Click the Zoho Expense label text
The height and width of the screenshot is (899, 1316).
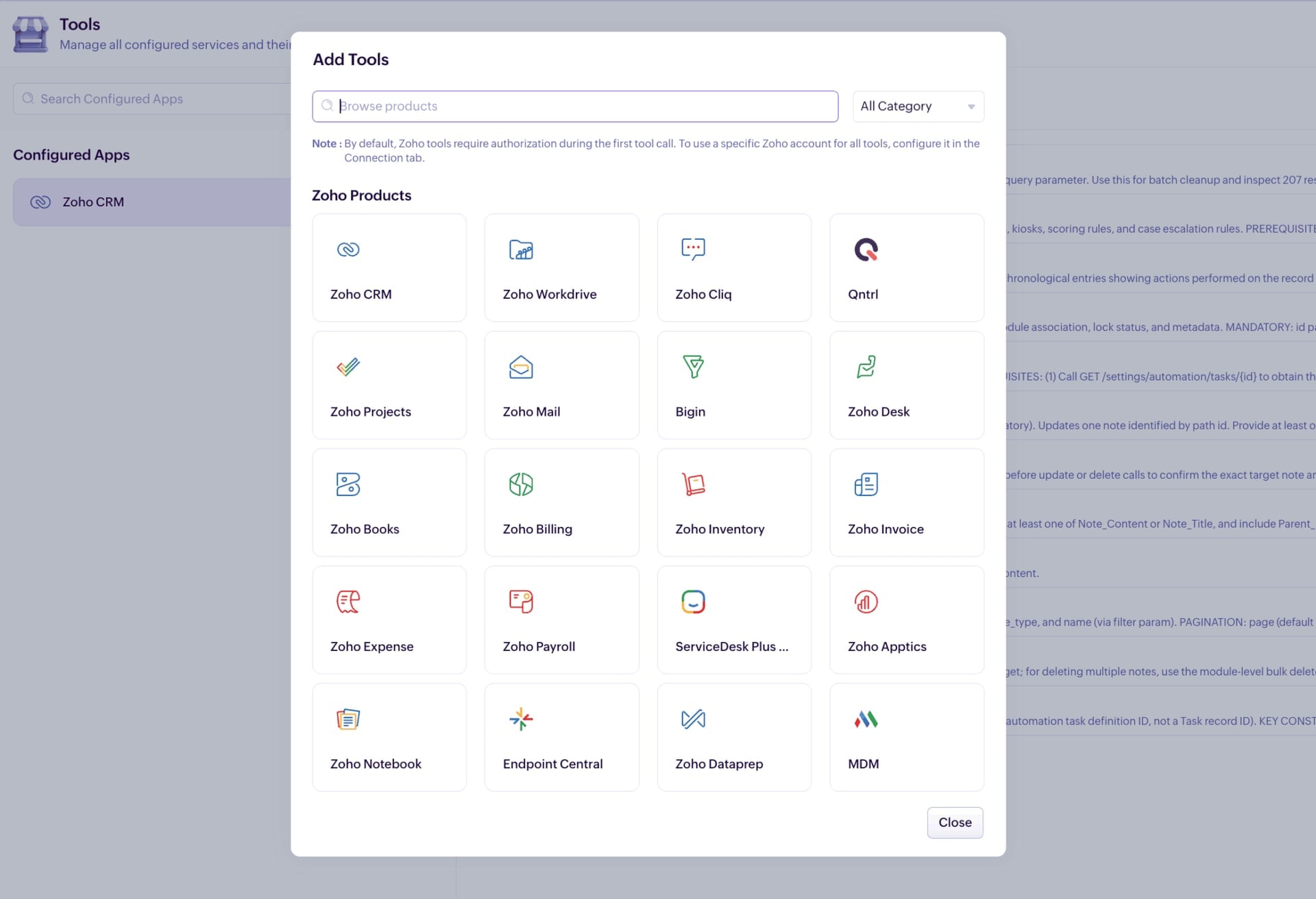coord(371,646)
